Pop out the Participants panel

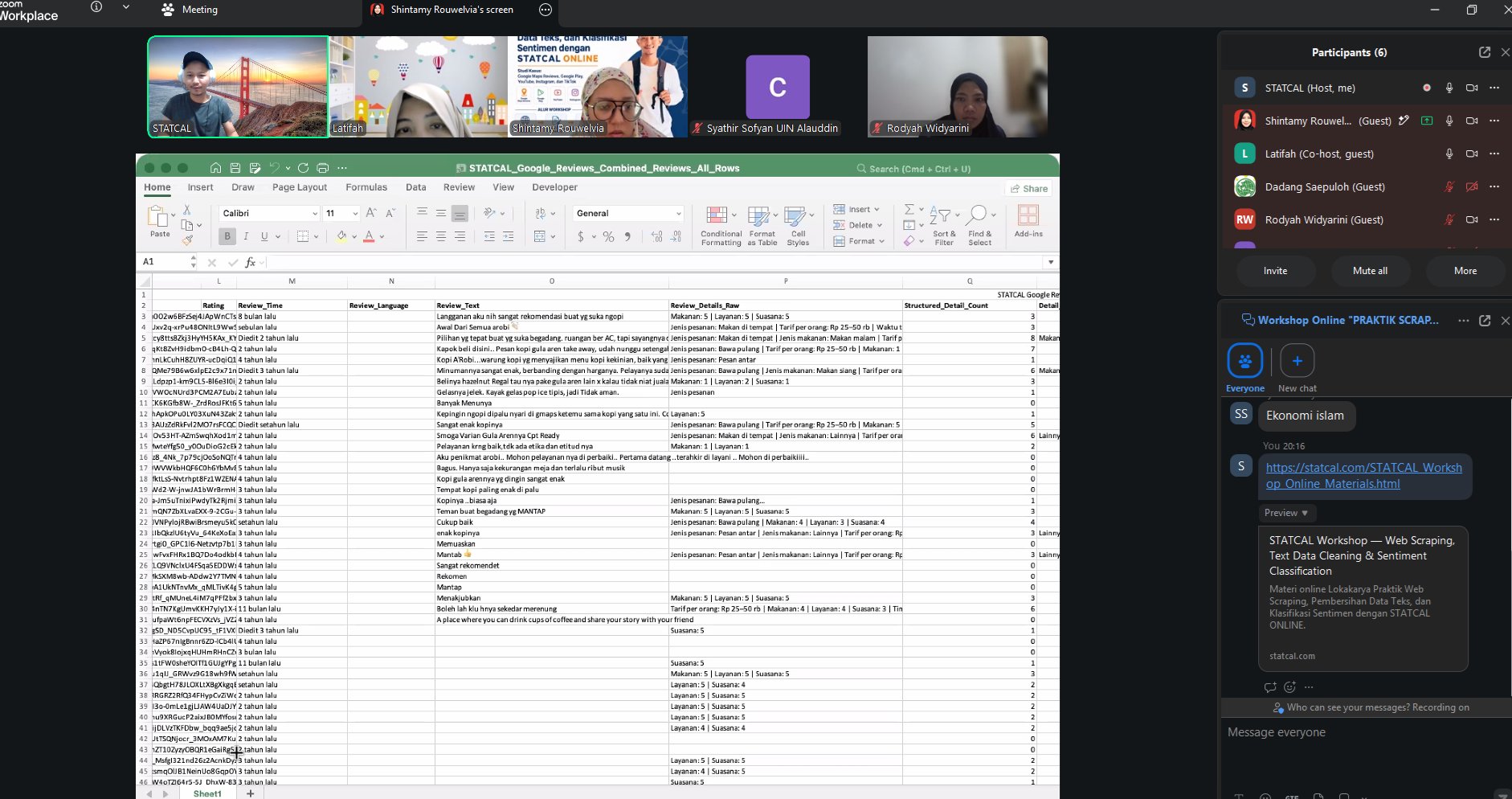pyautogui.click(x=1485, y=52)
